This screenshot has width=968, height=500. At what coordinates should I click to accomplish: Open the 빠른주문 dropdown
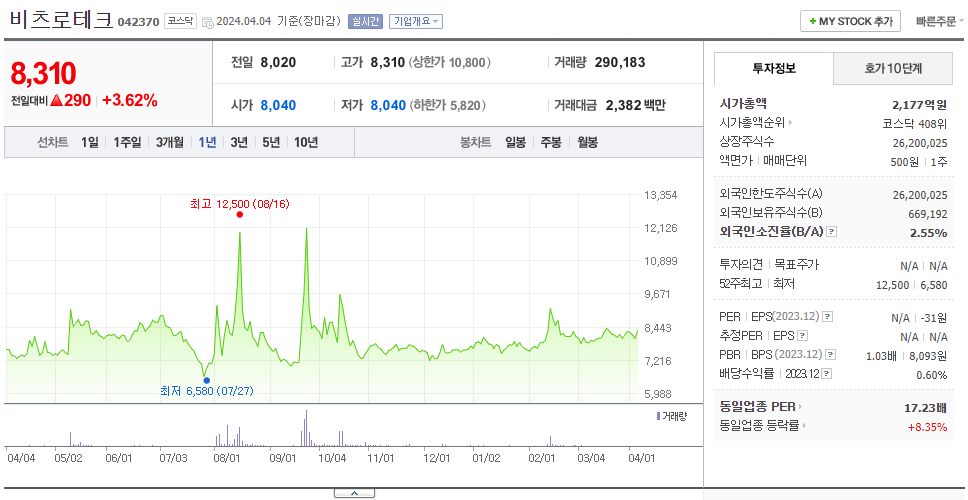point(940,22)
